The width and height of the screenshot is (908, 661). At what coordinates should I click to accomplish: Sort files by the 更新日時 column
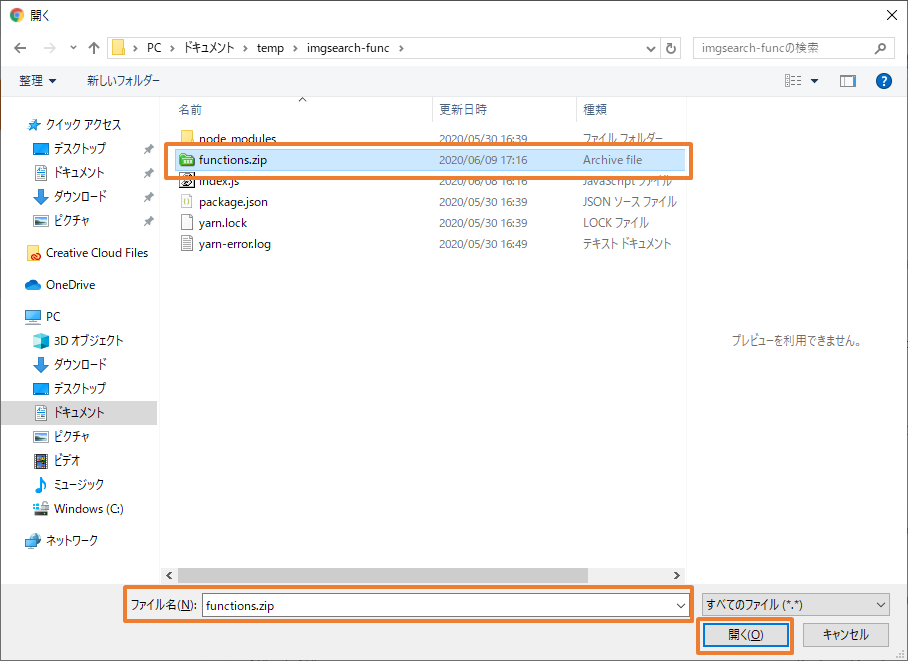tap(463, 109)
